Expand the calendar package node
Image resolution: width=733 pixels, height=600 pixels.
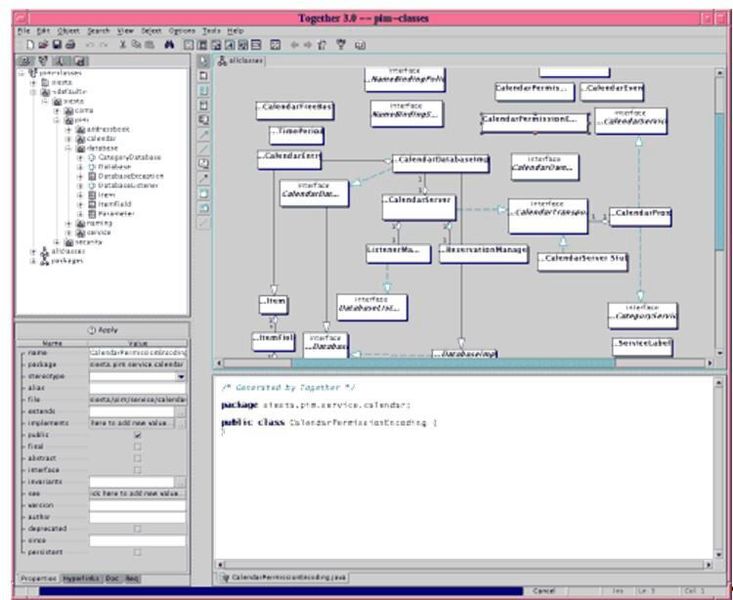(69, 139)
